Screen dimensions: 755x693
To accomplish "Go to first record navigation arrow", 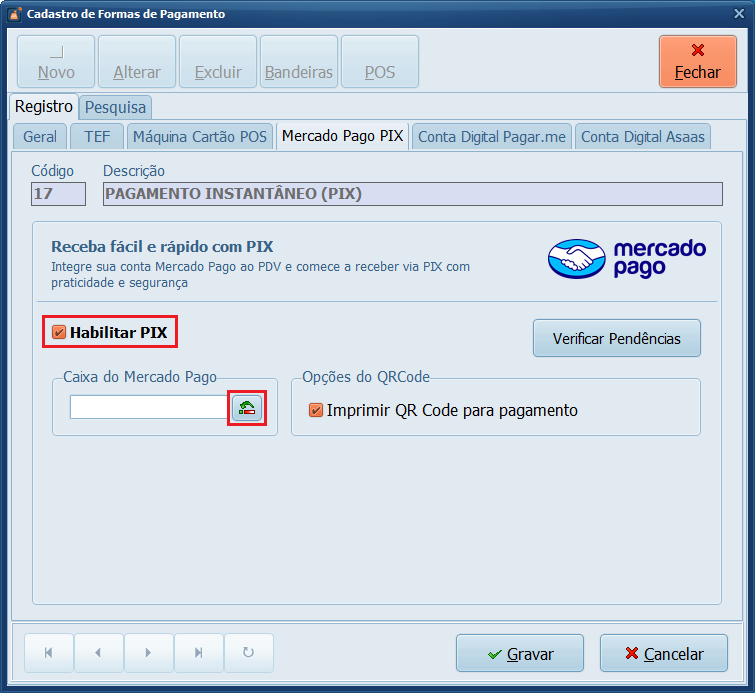I will (x=48, y=653).
